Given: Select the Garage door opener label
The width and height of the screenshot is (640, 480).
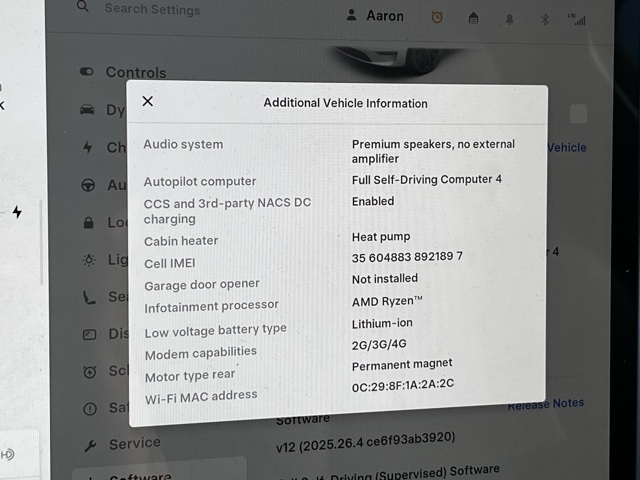Looking at the screenshot, I should point(202,285).
